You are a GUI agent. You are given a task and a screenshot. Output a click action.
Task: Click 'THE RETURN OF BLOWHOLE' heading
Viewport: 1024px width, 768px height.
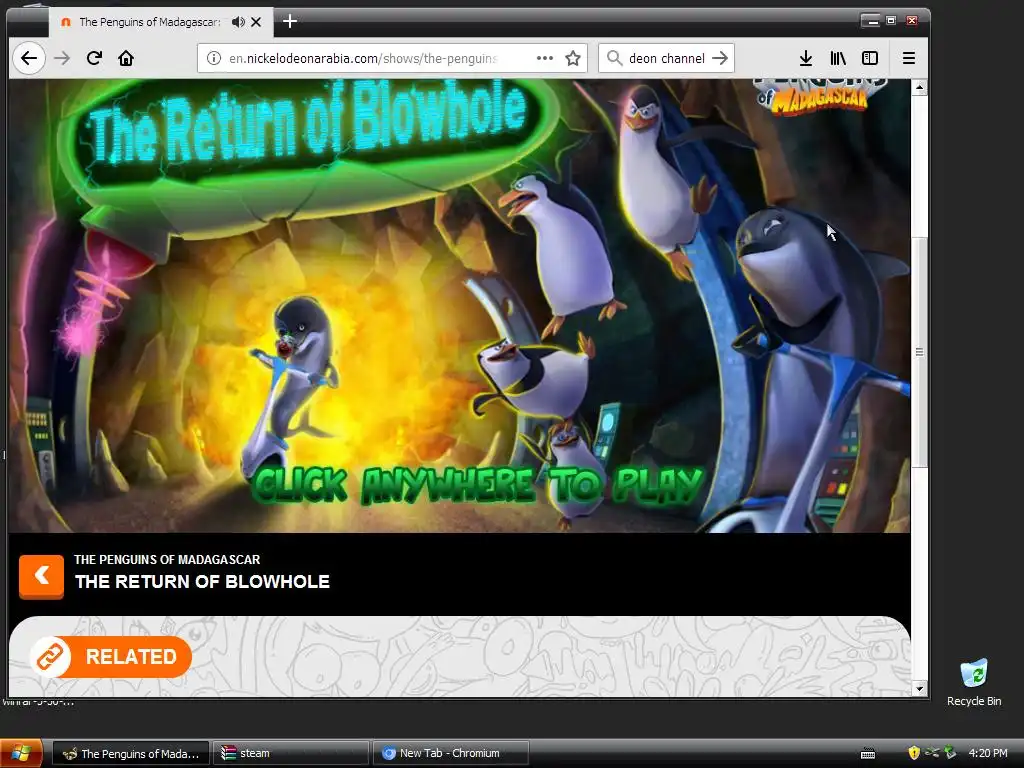[202, 582]
